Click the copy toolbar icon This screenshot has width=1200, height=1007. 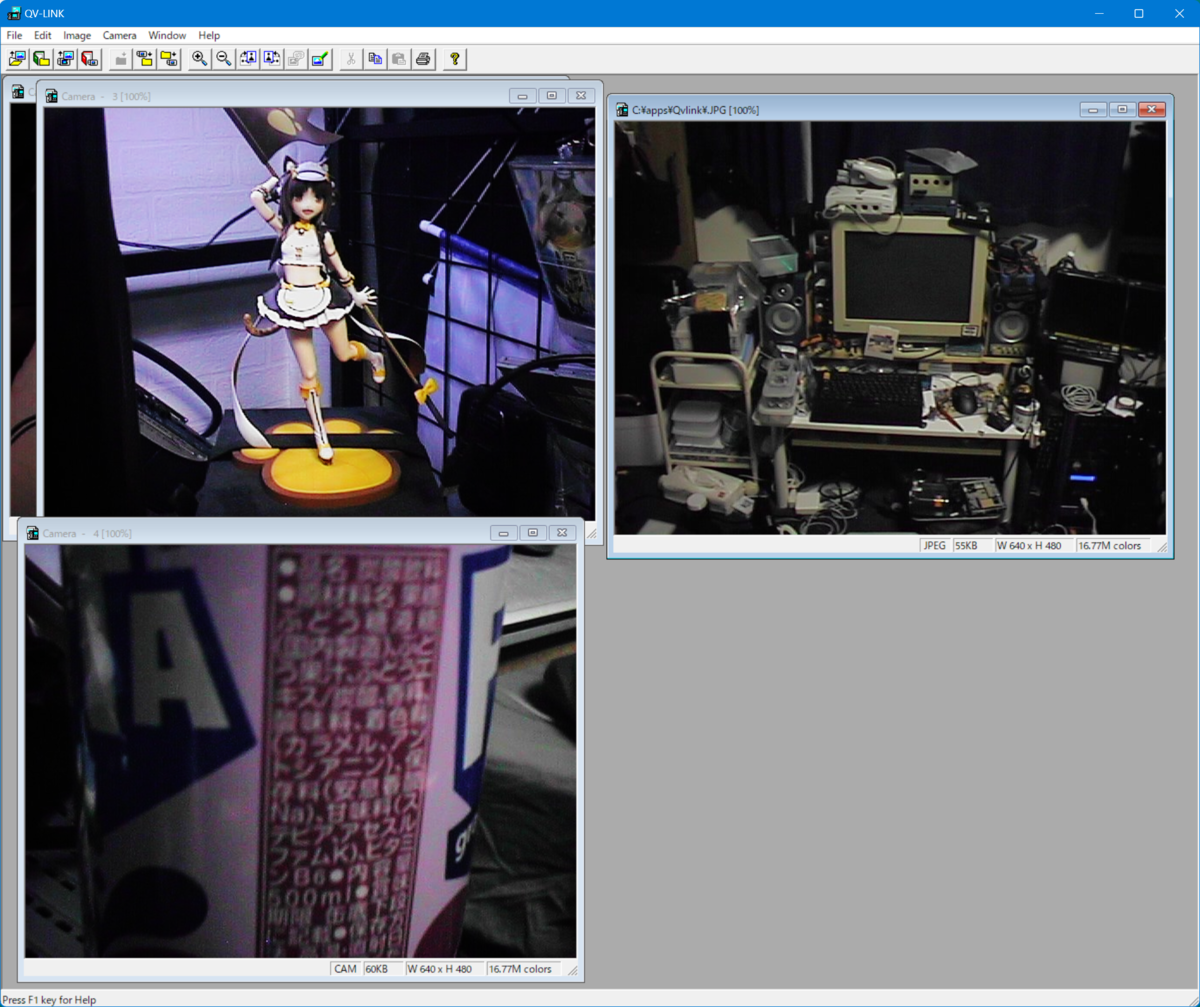click(x=375, y=59)
